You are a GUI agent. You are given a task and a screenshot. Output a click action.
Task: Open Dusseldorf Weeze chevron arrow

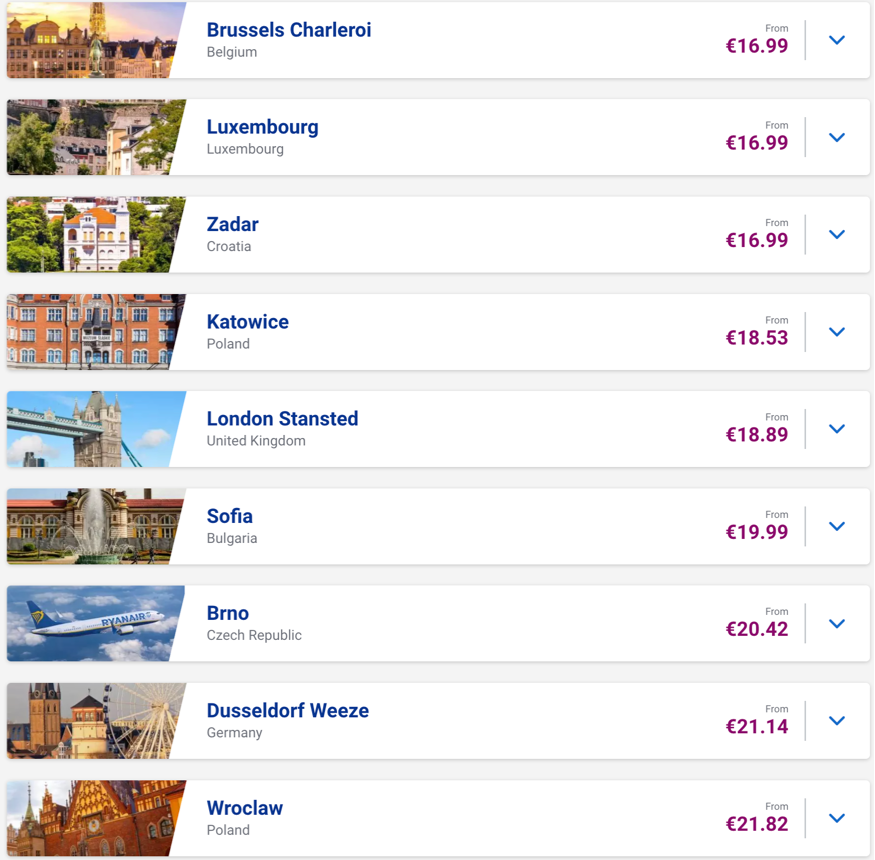[837, 721]
